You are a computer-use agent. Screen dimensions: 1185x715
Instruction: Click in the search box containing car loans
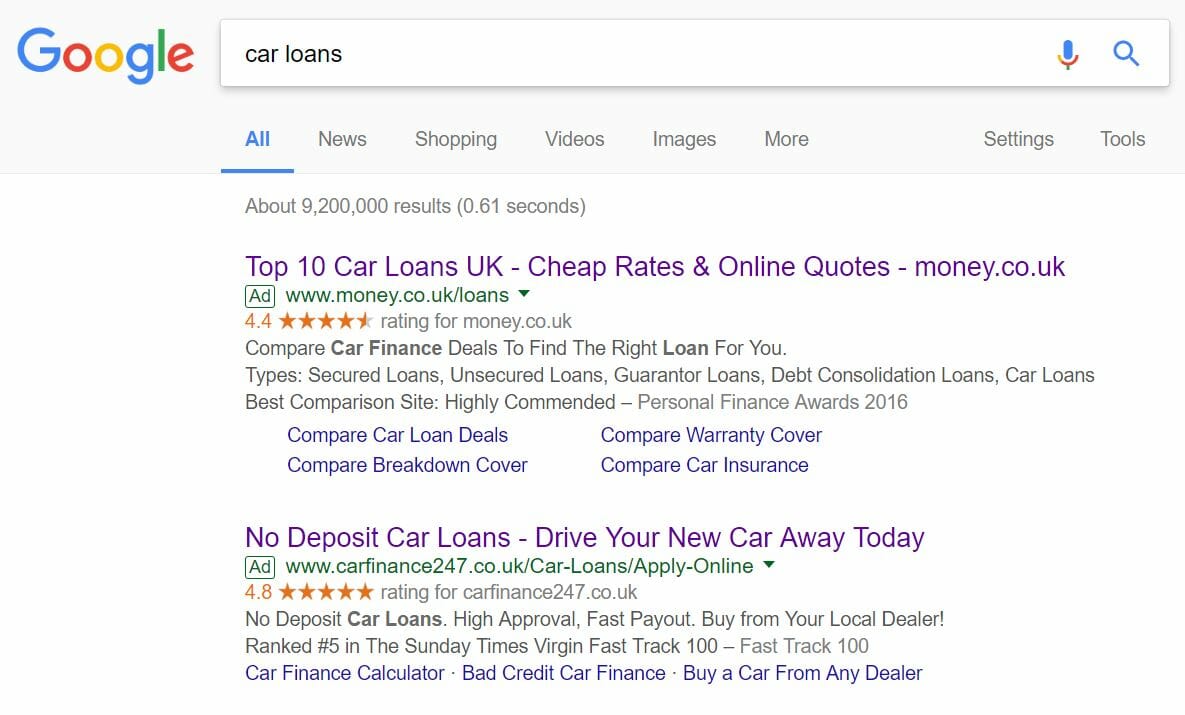pyautogui.click(x=635, y=54)
